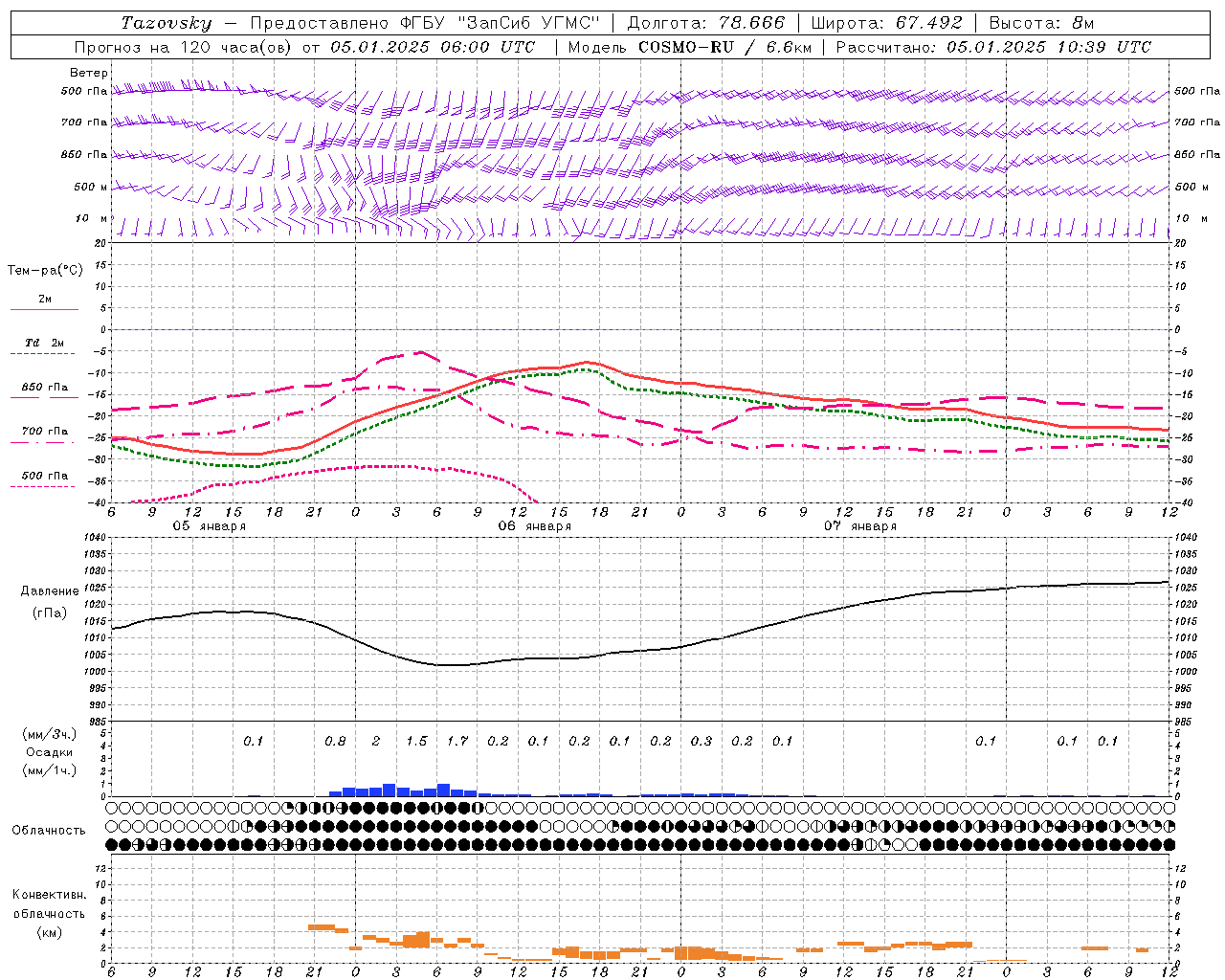Click the '07 января' date label

(x=860, y=526)
